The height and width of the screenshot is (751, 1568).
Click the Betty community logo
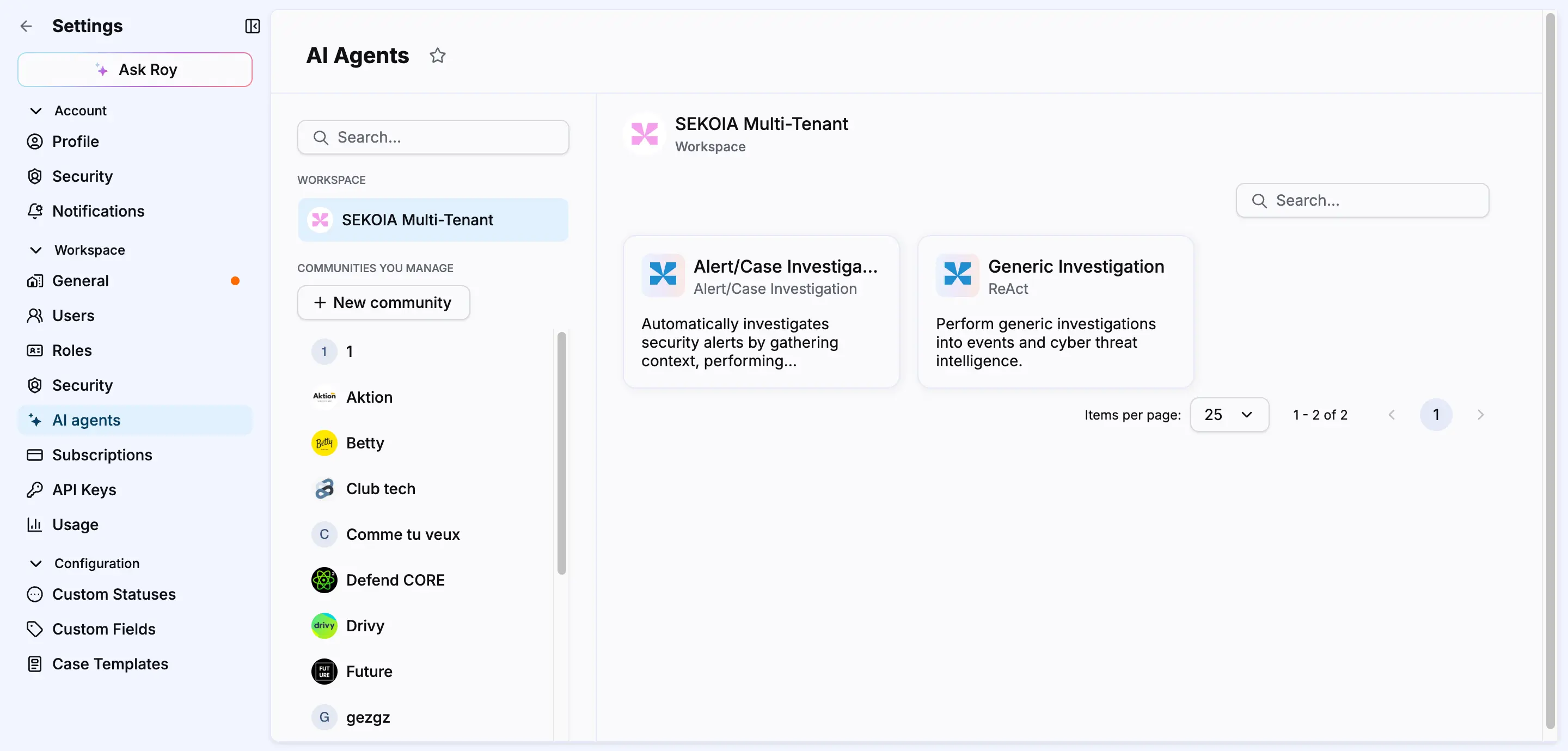pos(324,442)
